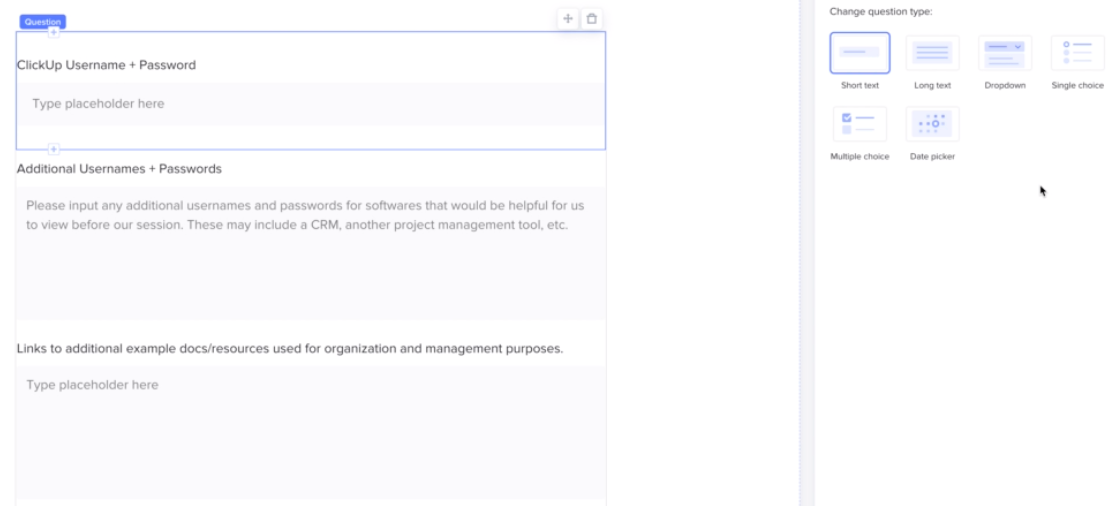The image size is (1120, 506).
Task: Edit the ClickUp Username + Password title
Action: (x=106, y=65)
